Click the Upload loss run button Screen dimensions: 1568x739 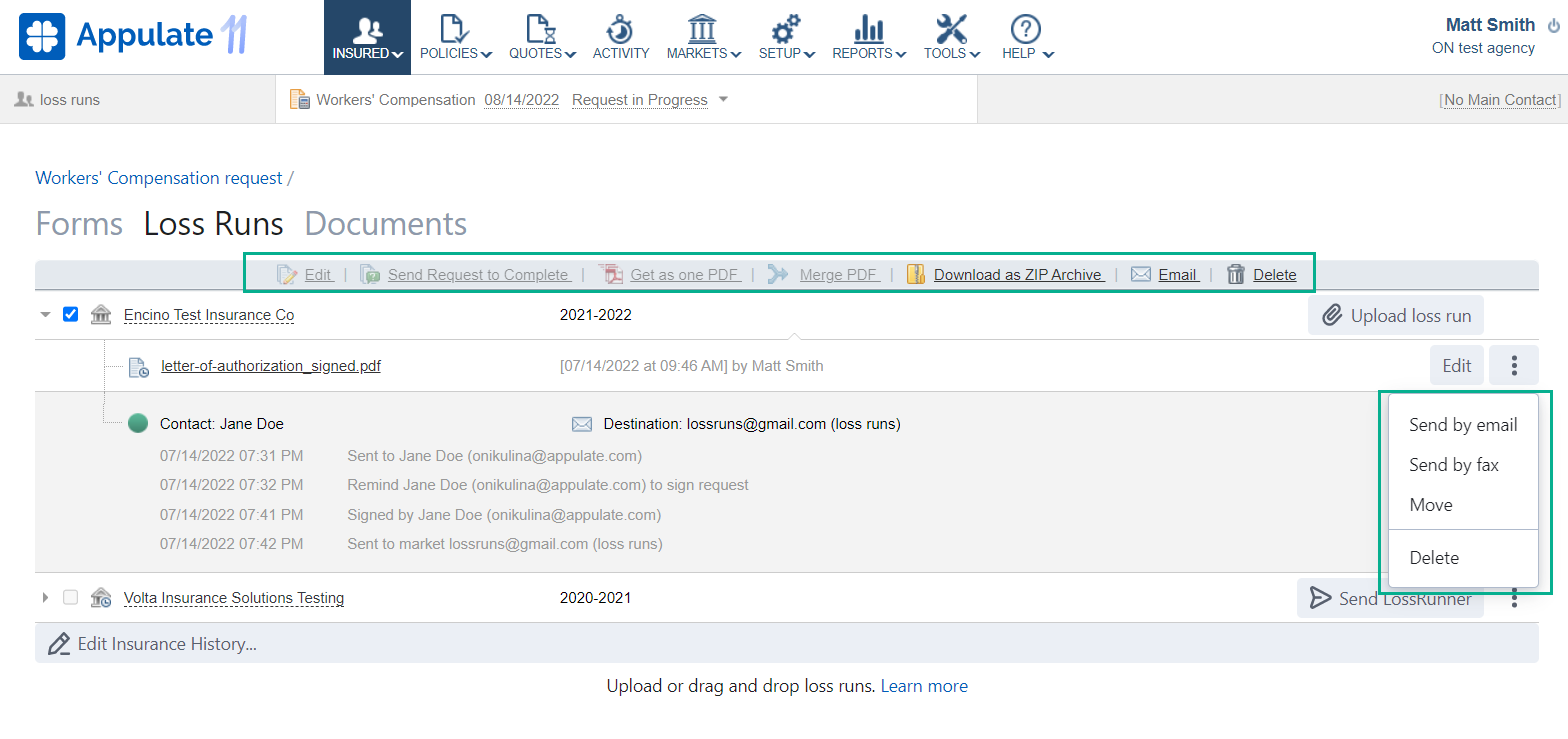[x=1396, y=316]
